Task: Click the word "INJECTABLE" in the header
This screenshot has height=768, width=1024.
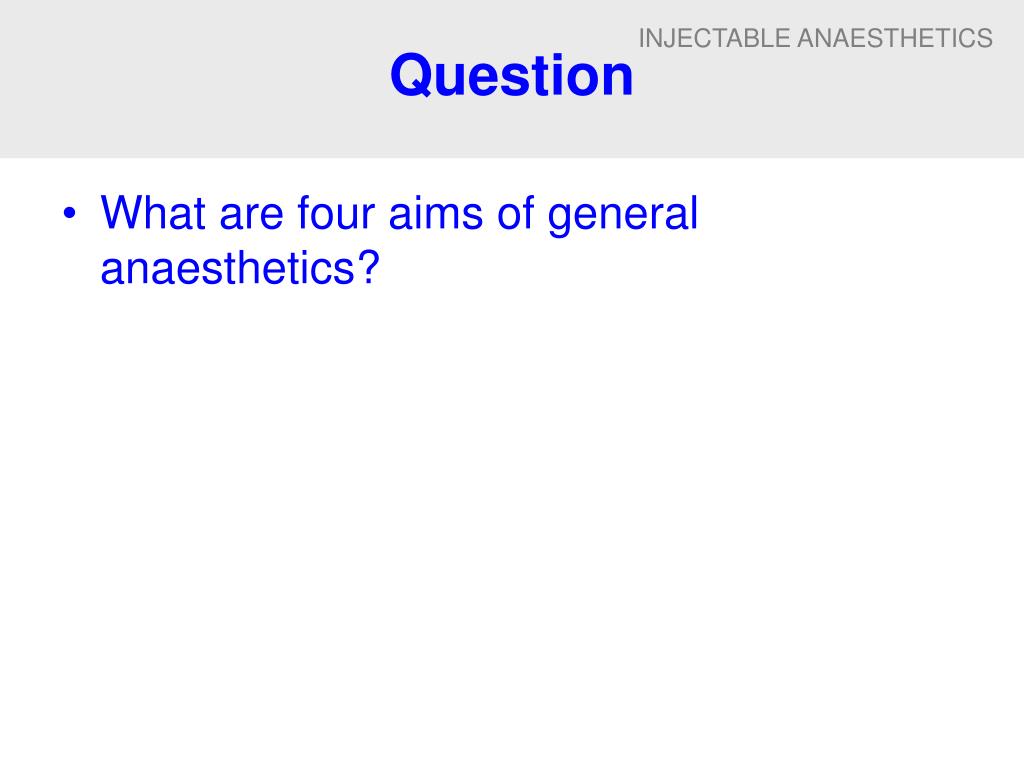Action: (714, 38)
